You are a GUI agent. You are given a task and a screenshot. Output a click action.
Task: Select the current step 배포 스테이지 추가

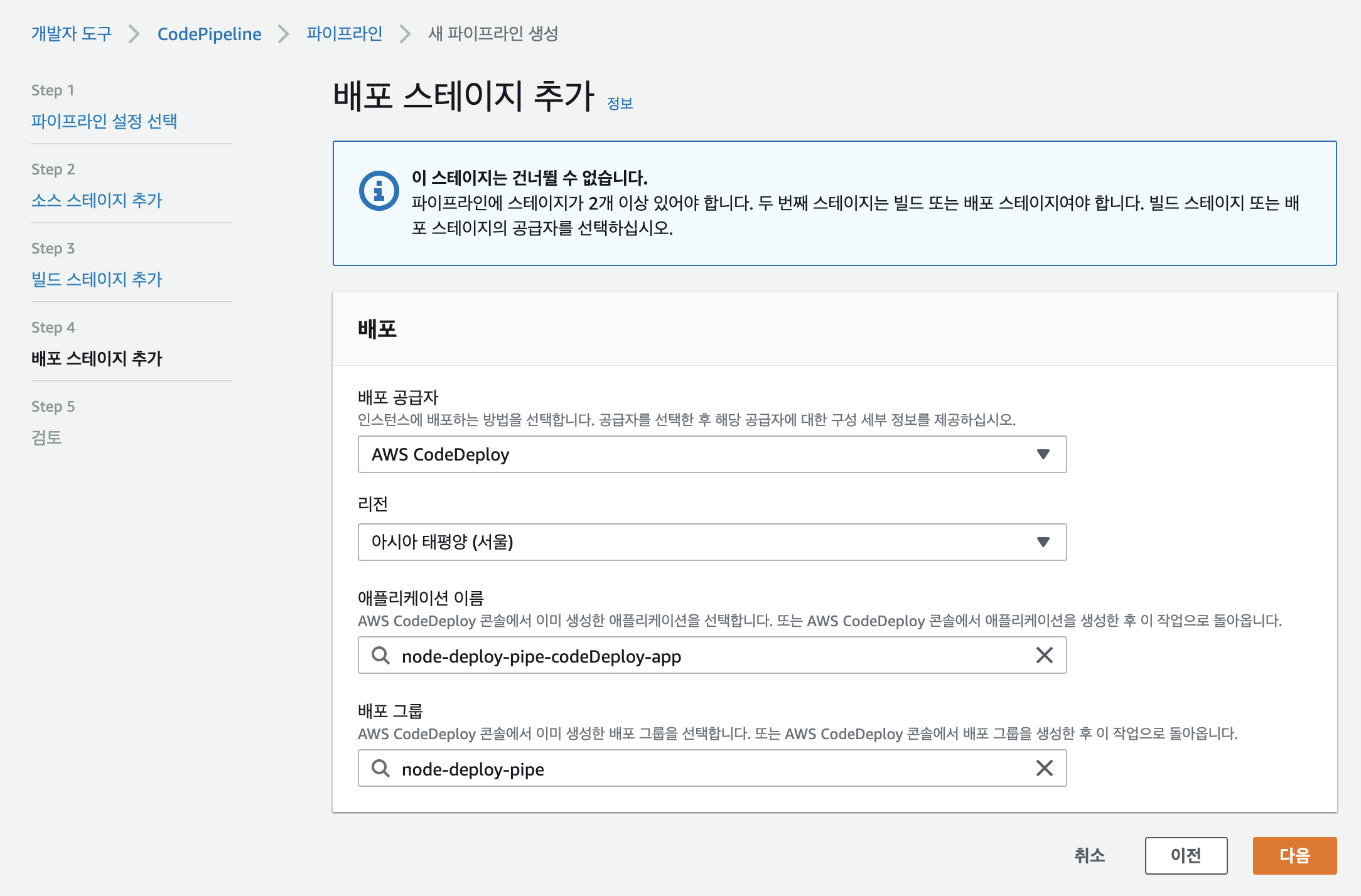[x=97, y=358]
